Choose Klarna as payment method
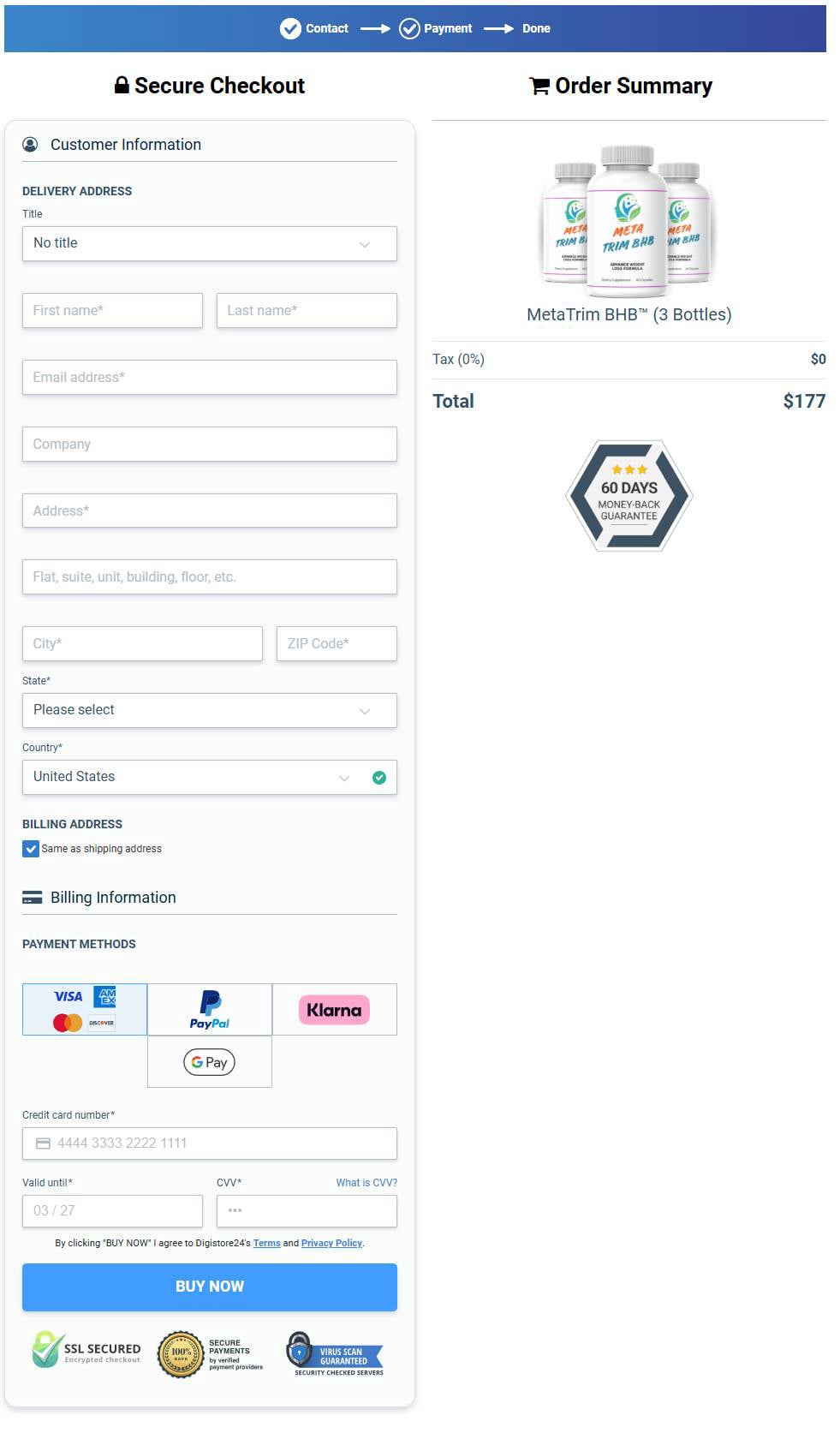Screen dimensions: 840x1439 334,1009
